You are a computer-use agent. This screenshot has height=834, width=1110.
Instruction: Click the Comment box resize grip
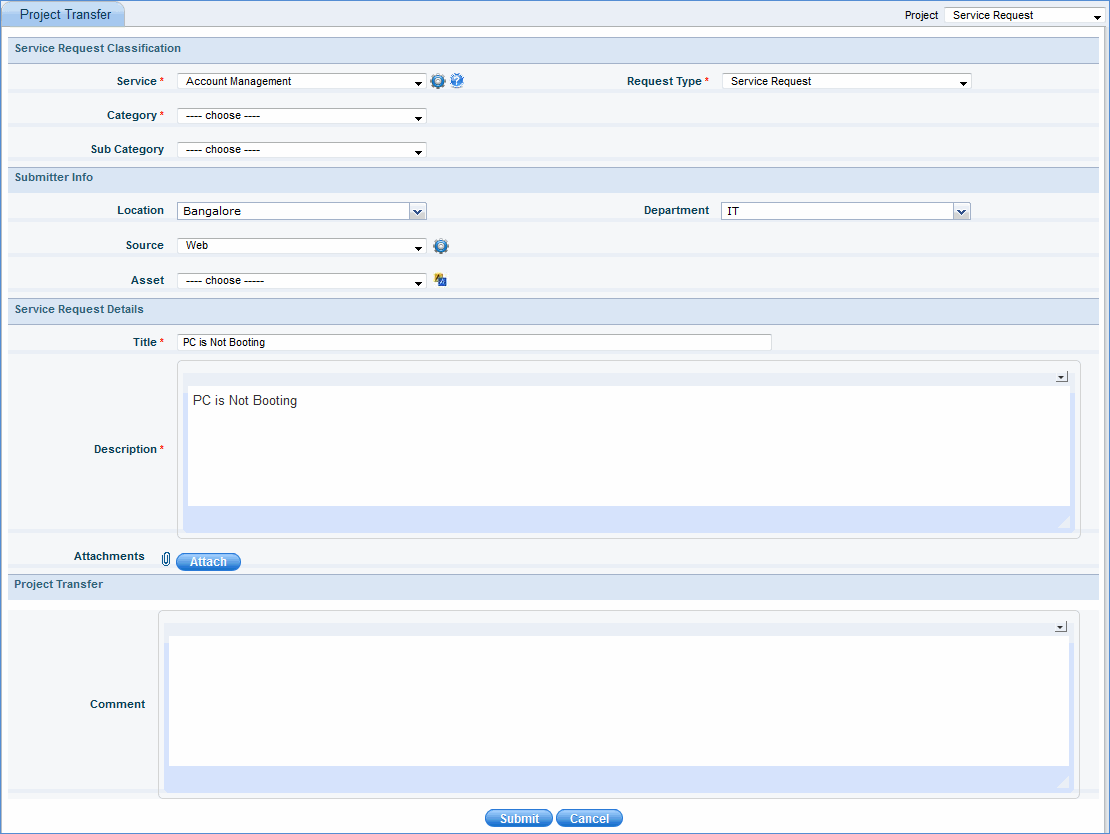point(1063,782)
